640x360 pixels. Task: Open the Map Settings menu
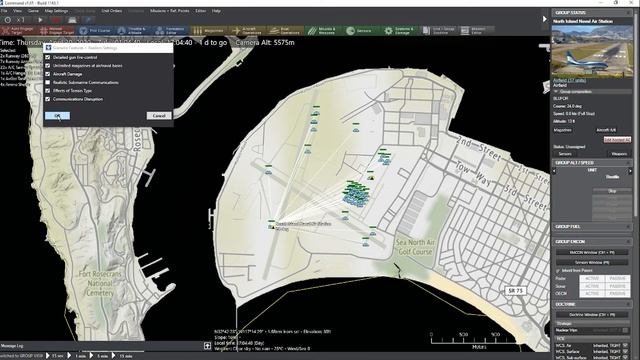[x=56, y=11]
